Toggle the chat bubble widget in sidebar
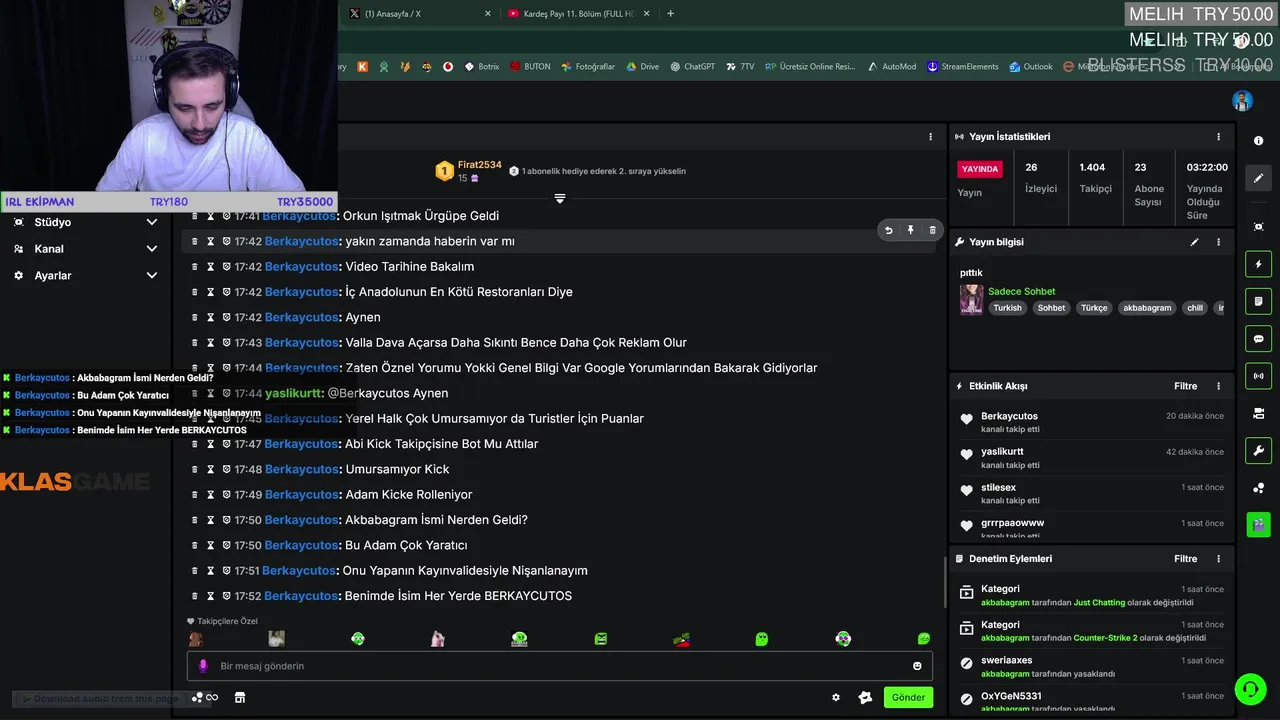This screenshot has width=1280, height=720. [x=1259, y=339]
